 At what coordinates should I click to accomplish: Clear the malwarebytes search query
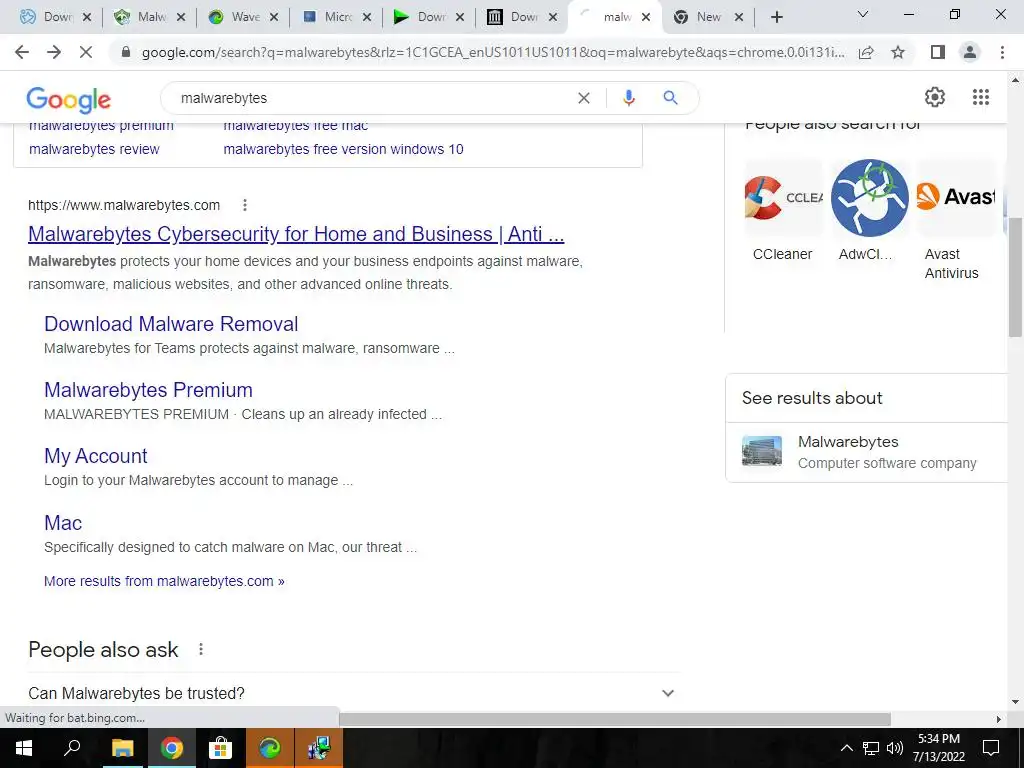click(x=584, y=98)
